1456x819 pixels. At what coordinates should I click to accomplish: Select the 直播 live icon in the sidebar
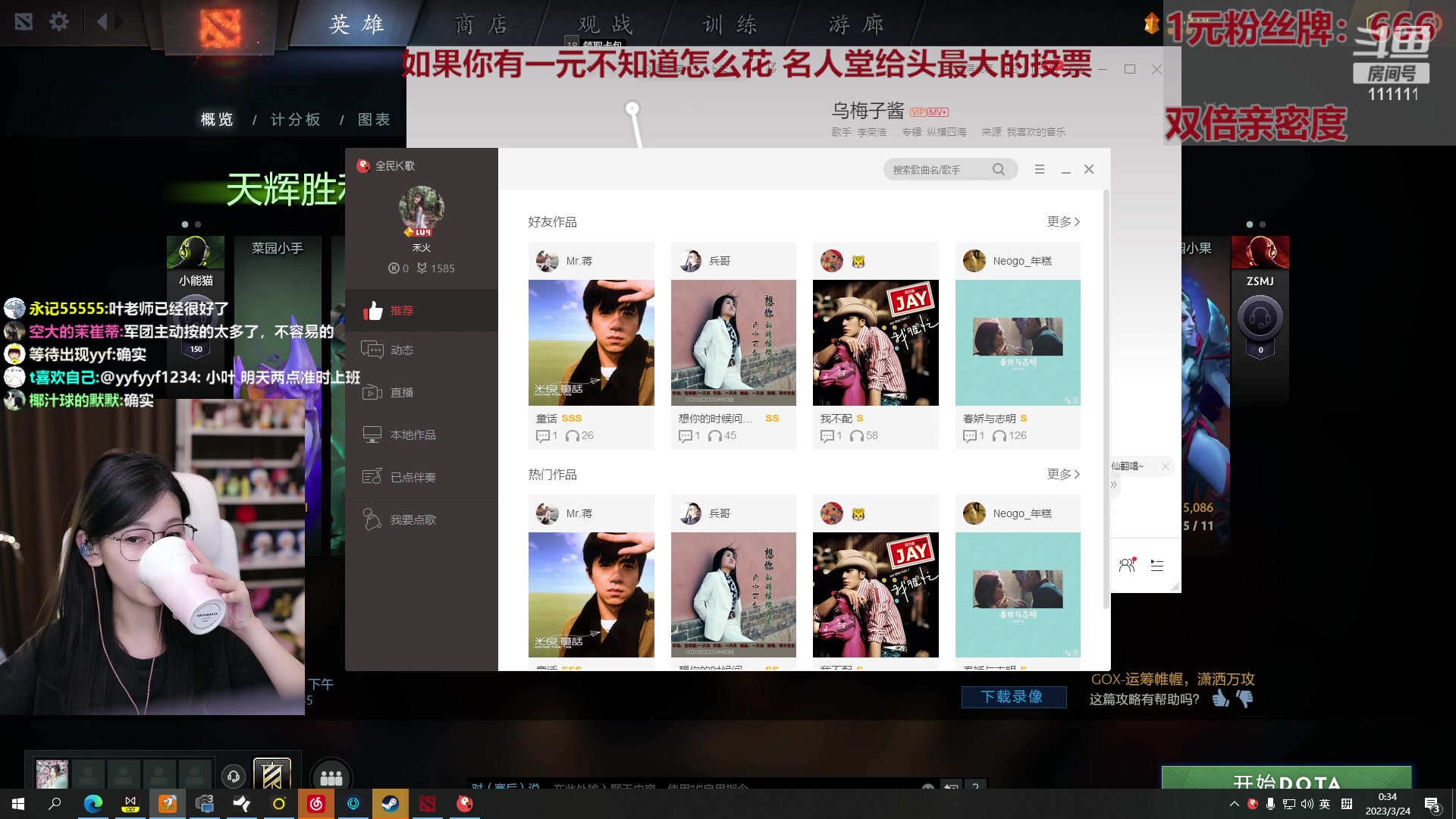(372, 392)
